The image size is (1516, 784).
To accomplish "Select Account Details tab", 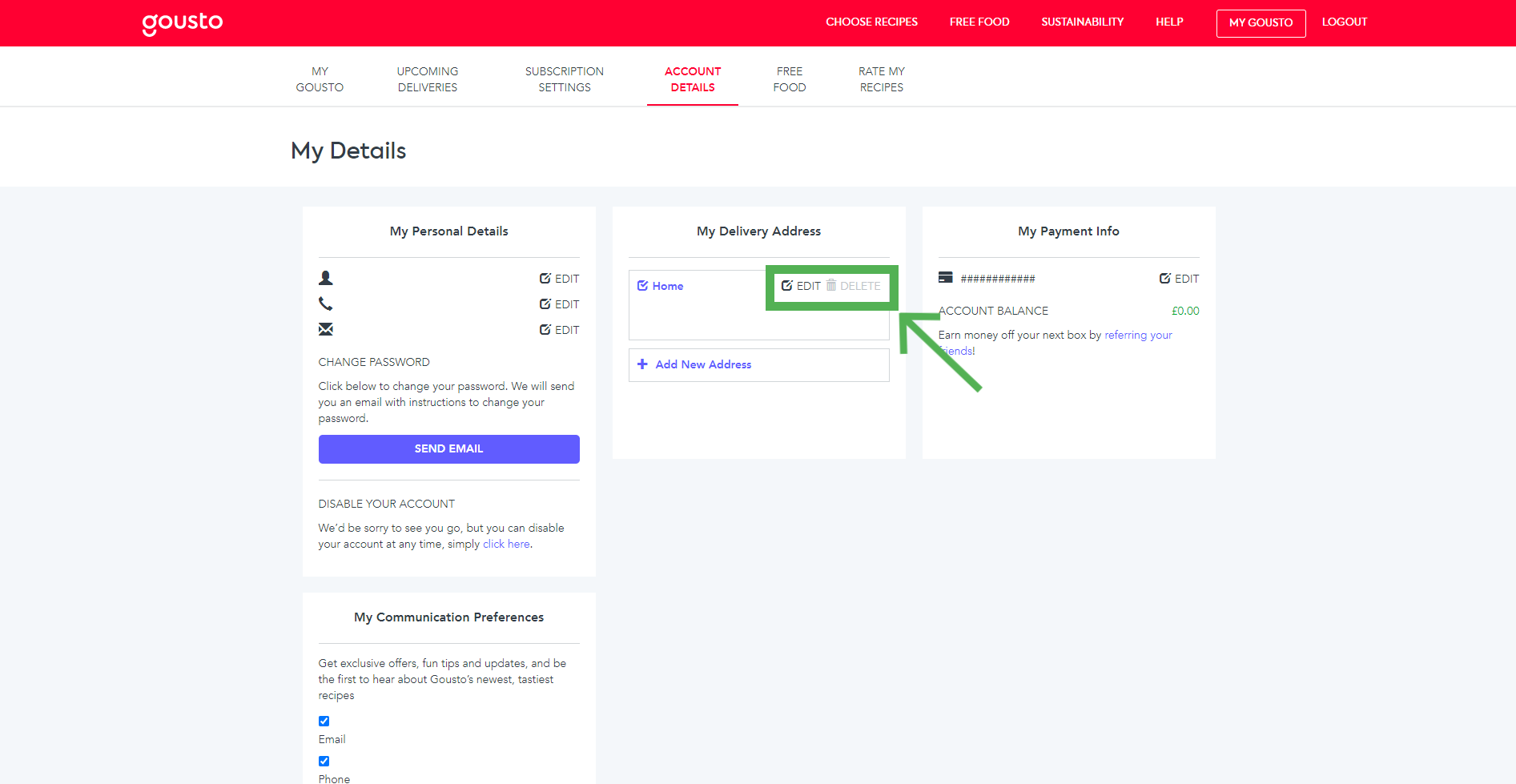I will 693,79.
